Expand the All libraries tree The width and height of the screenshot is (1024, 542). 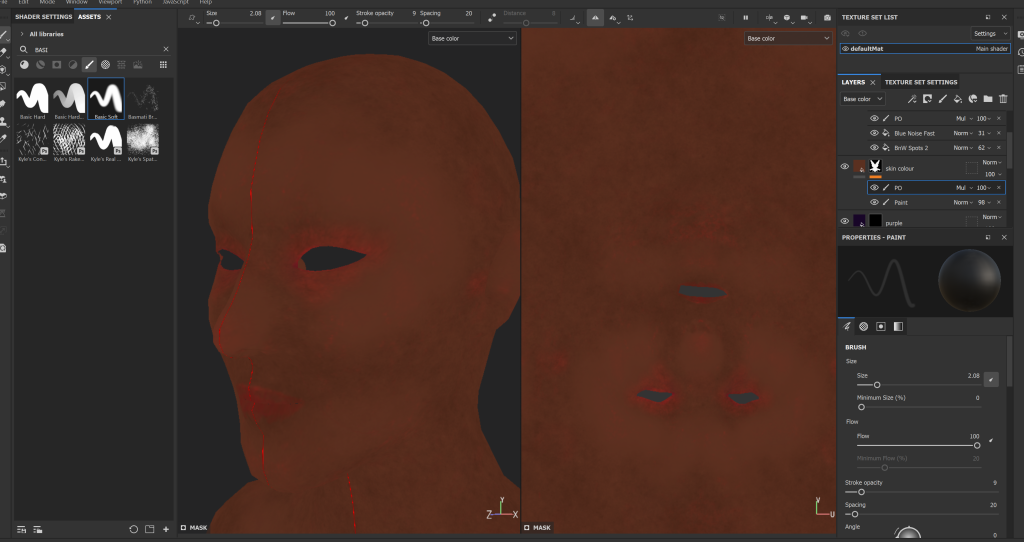(22, 34)
